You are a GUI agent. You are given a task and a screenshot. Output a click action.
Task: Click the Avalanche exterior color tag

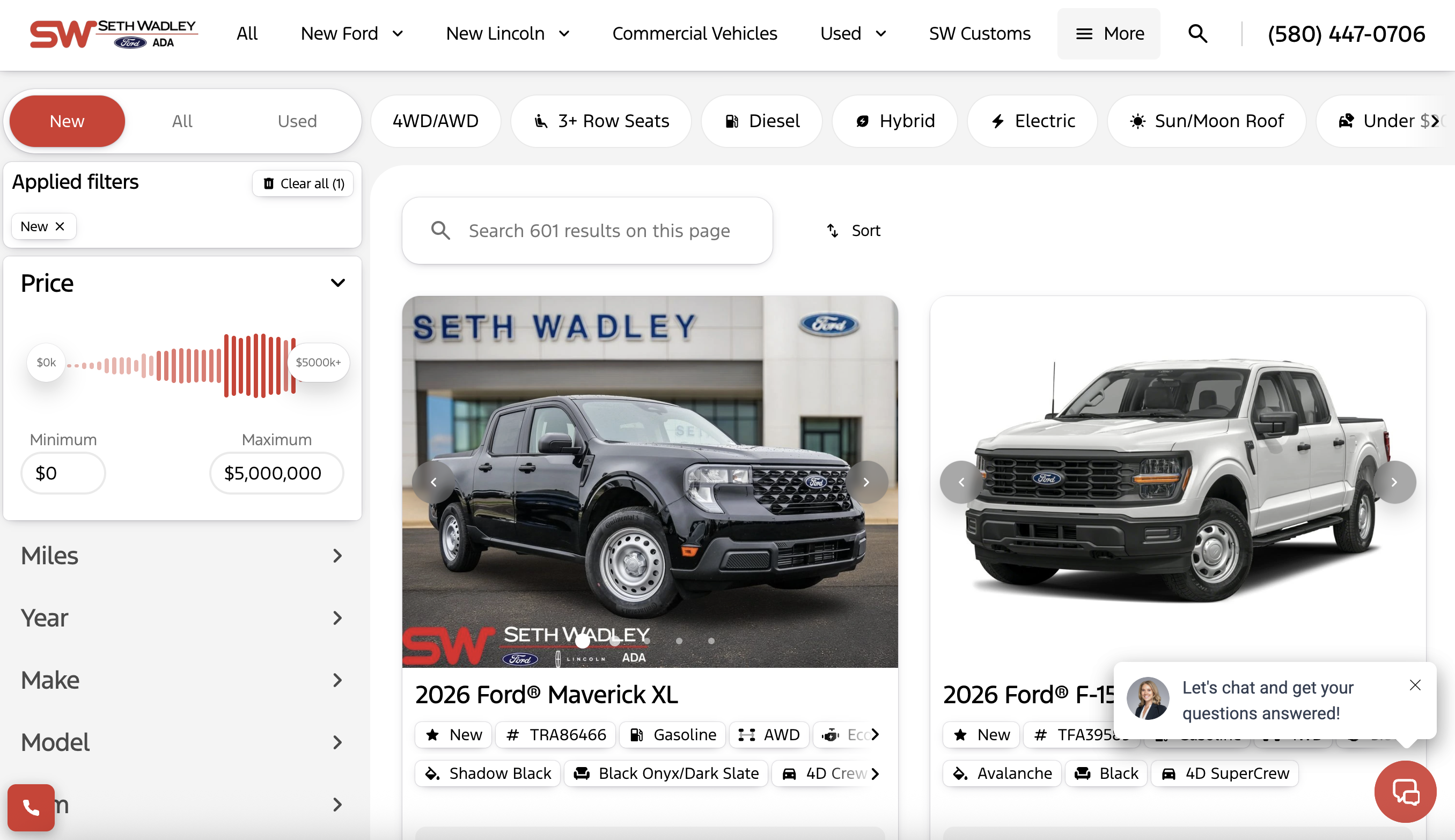[x=1002, y=773]
